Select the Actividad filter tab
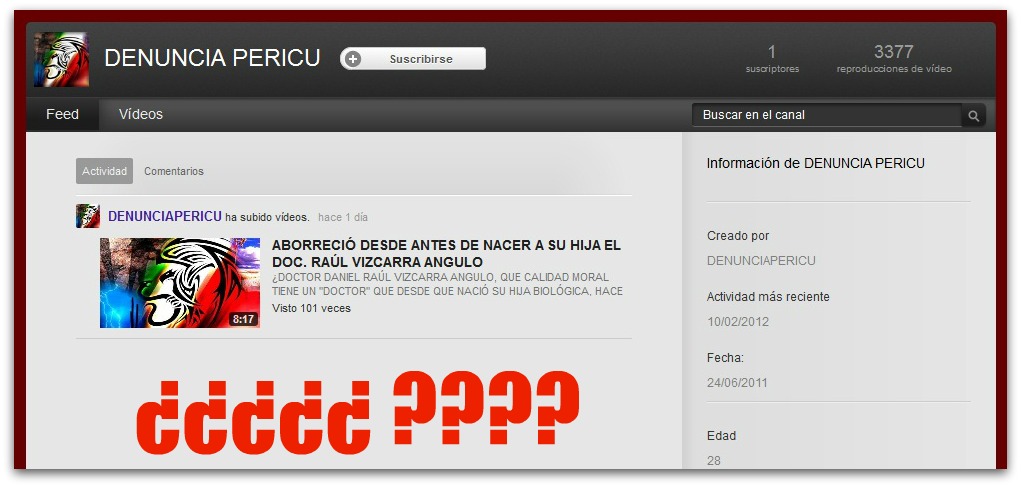The height and width of the screenshot is (487, 1021). coord(104,171)
